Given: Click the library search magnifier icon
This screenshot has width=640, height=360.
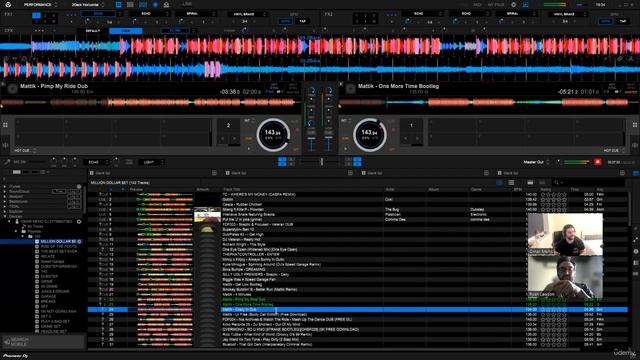Looking at the screenshot, I should [557, 182].
